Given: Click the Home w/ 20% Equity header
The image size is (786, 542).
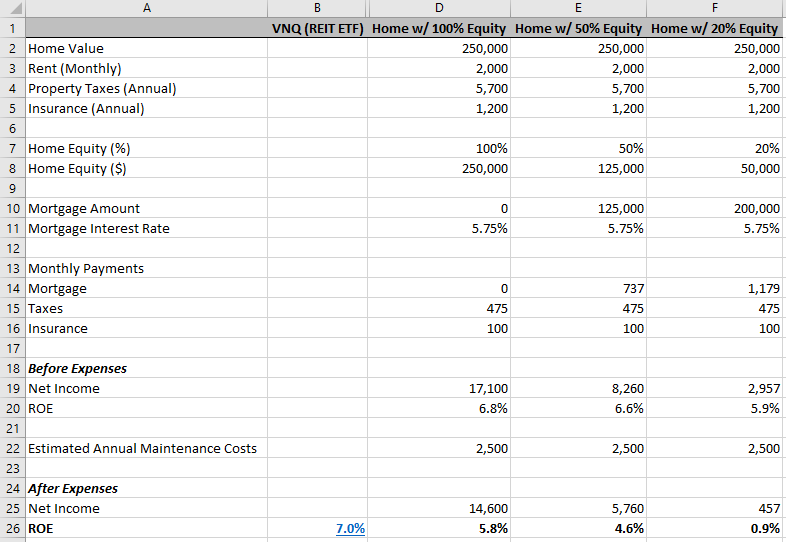Looking at the screenshot, I should [x=714, y=28].
